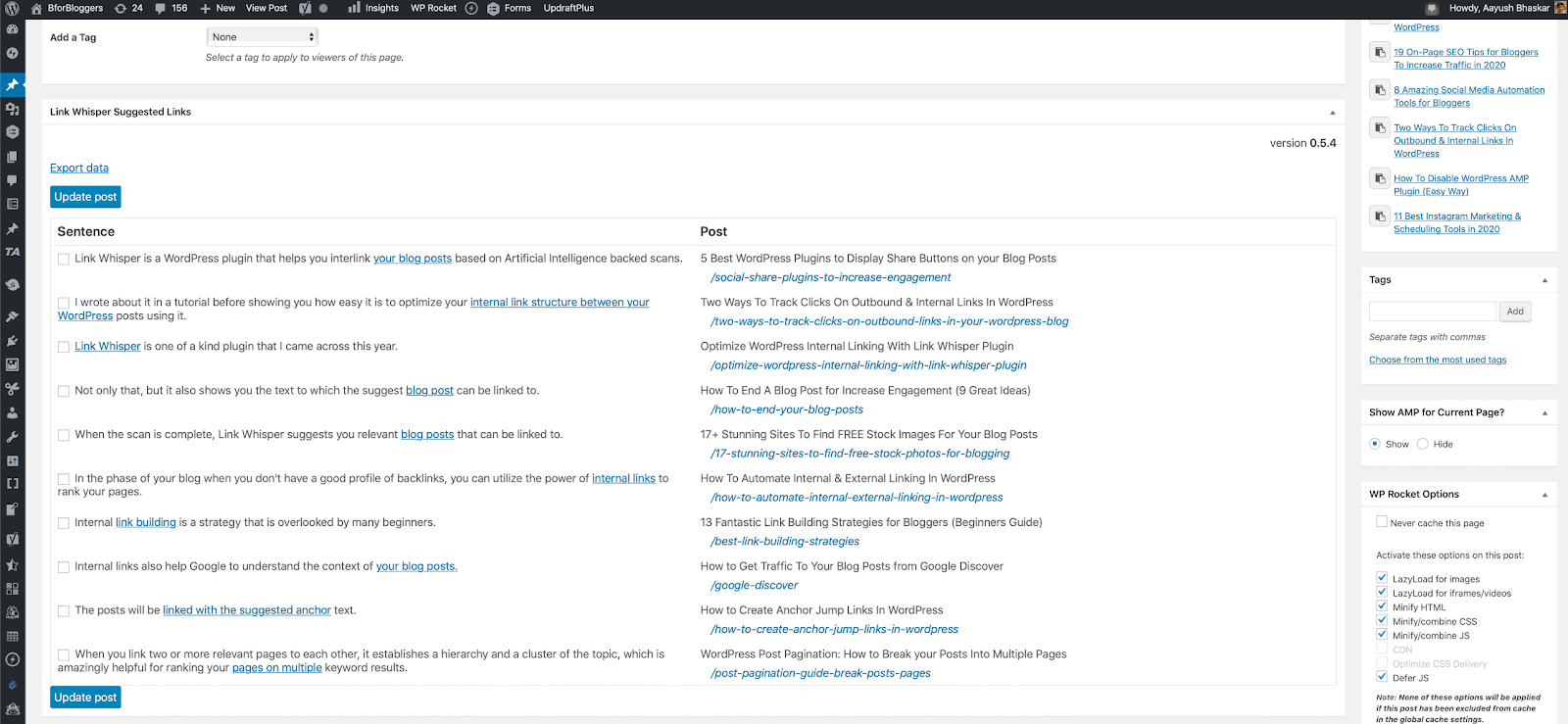Open the Appearance paintbrush icon in the sidebar
Screen dimensions: 1568x724
click(x=13, y=316)
